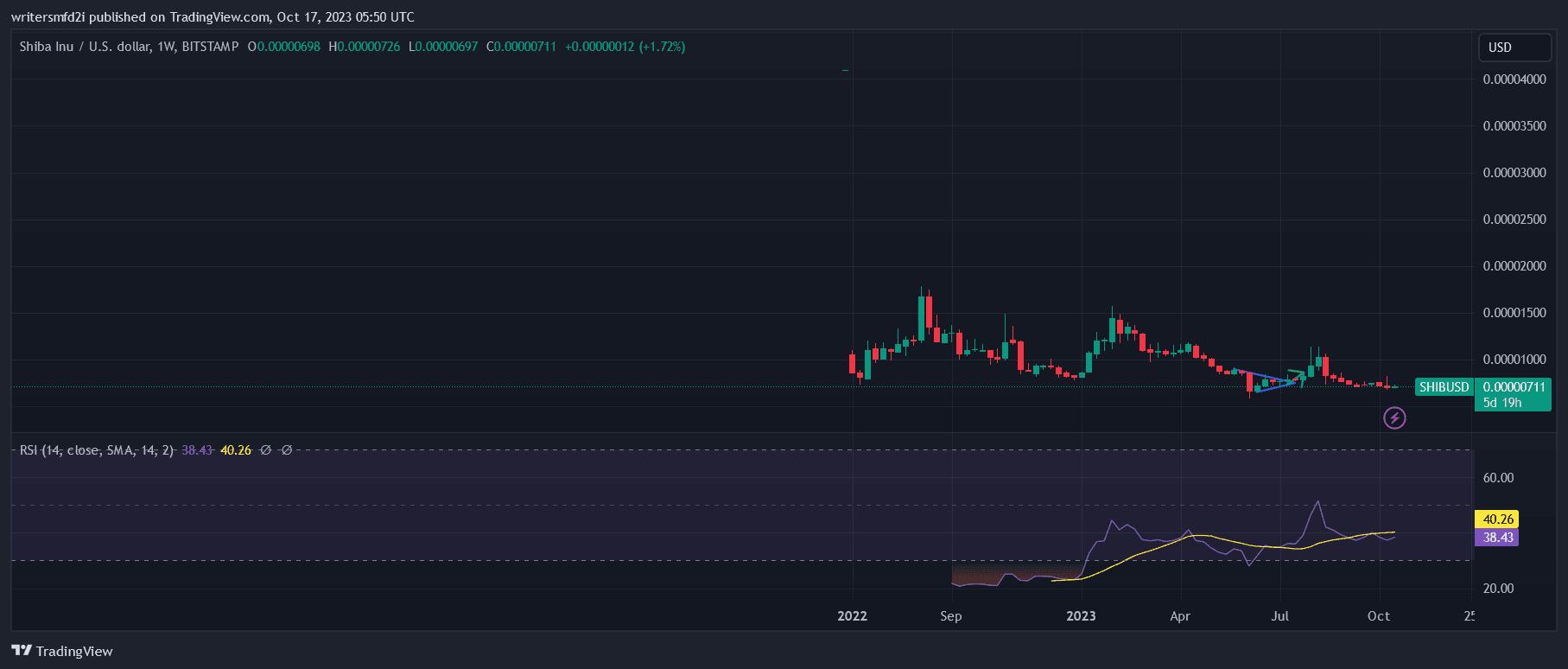Click the 2022 label on the time axis
Image resolution: width=1568 pixels, height=669 pixels.
[852, 616]
